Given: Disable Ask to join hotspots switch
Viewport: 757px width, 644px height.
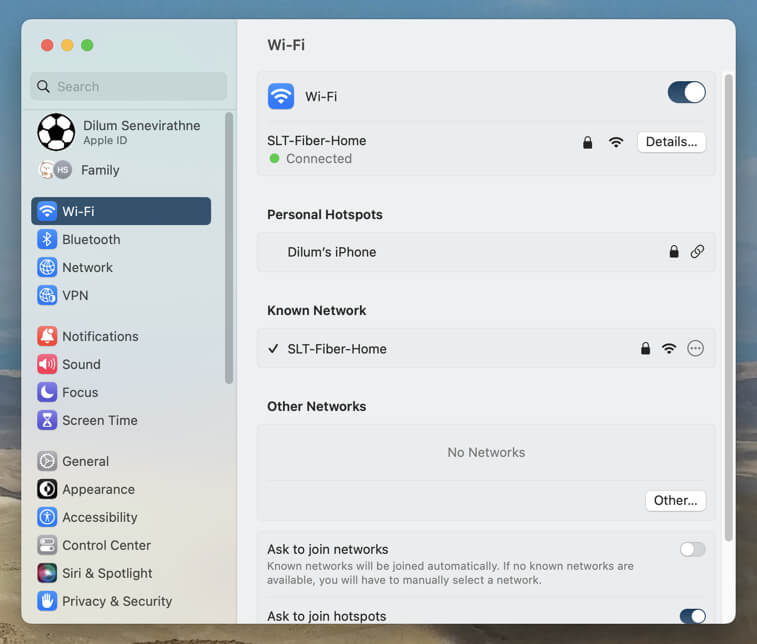Looking at the screenshot, I should tap(693, 616).
